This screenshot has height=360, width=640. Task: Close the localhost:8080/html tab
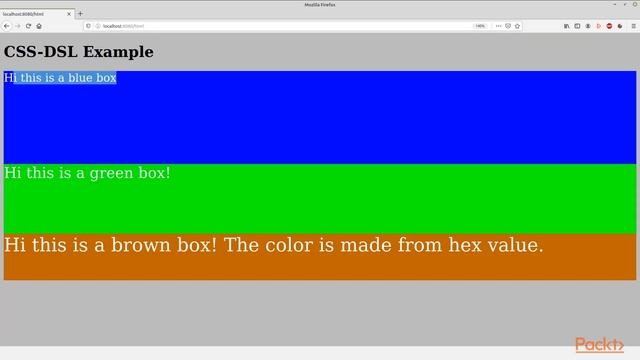coord(69,14)
